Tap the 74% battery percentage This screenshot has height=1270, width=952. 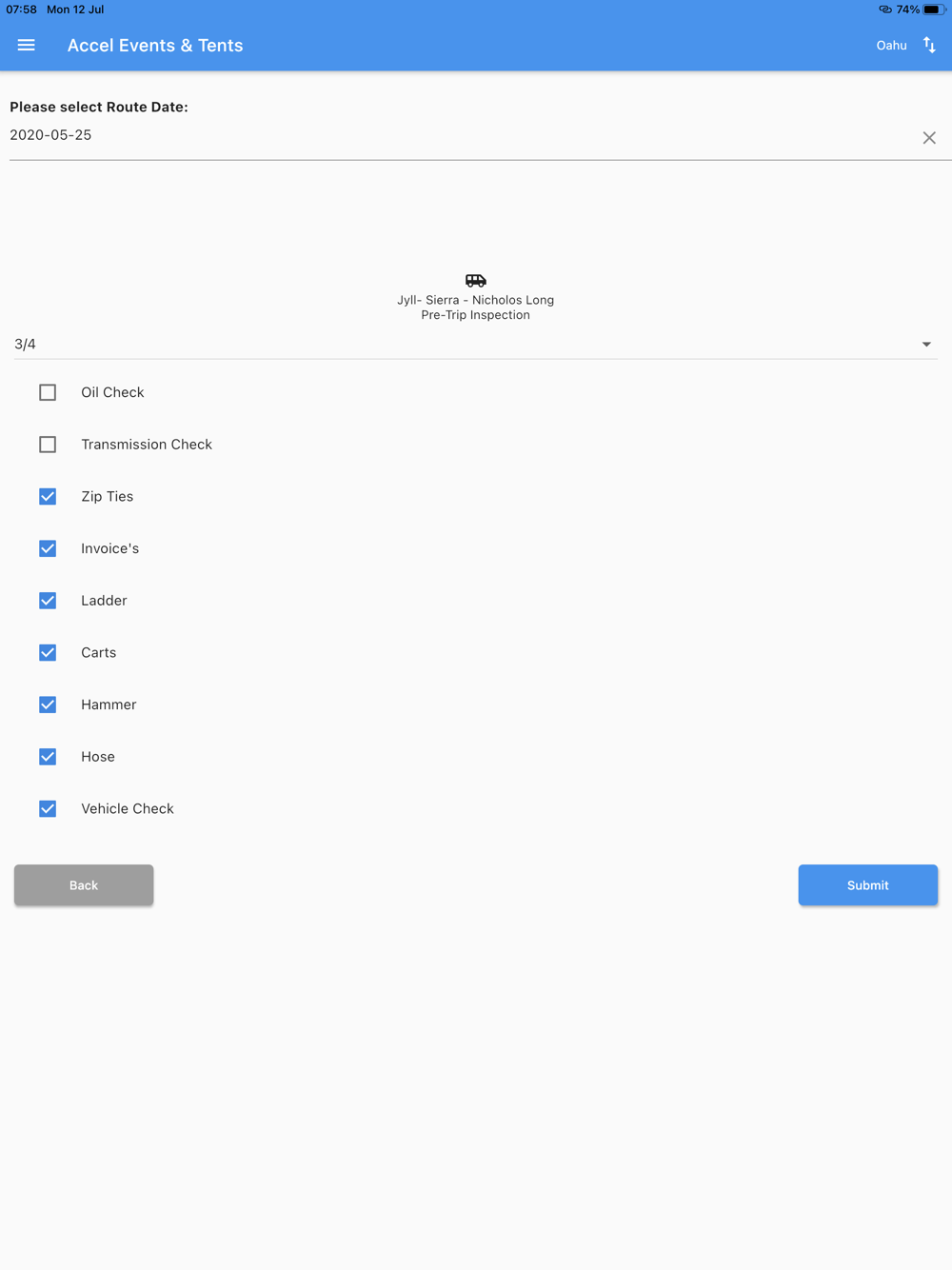(x=907, y=10)
